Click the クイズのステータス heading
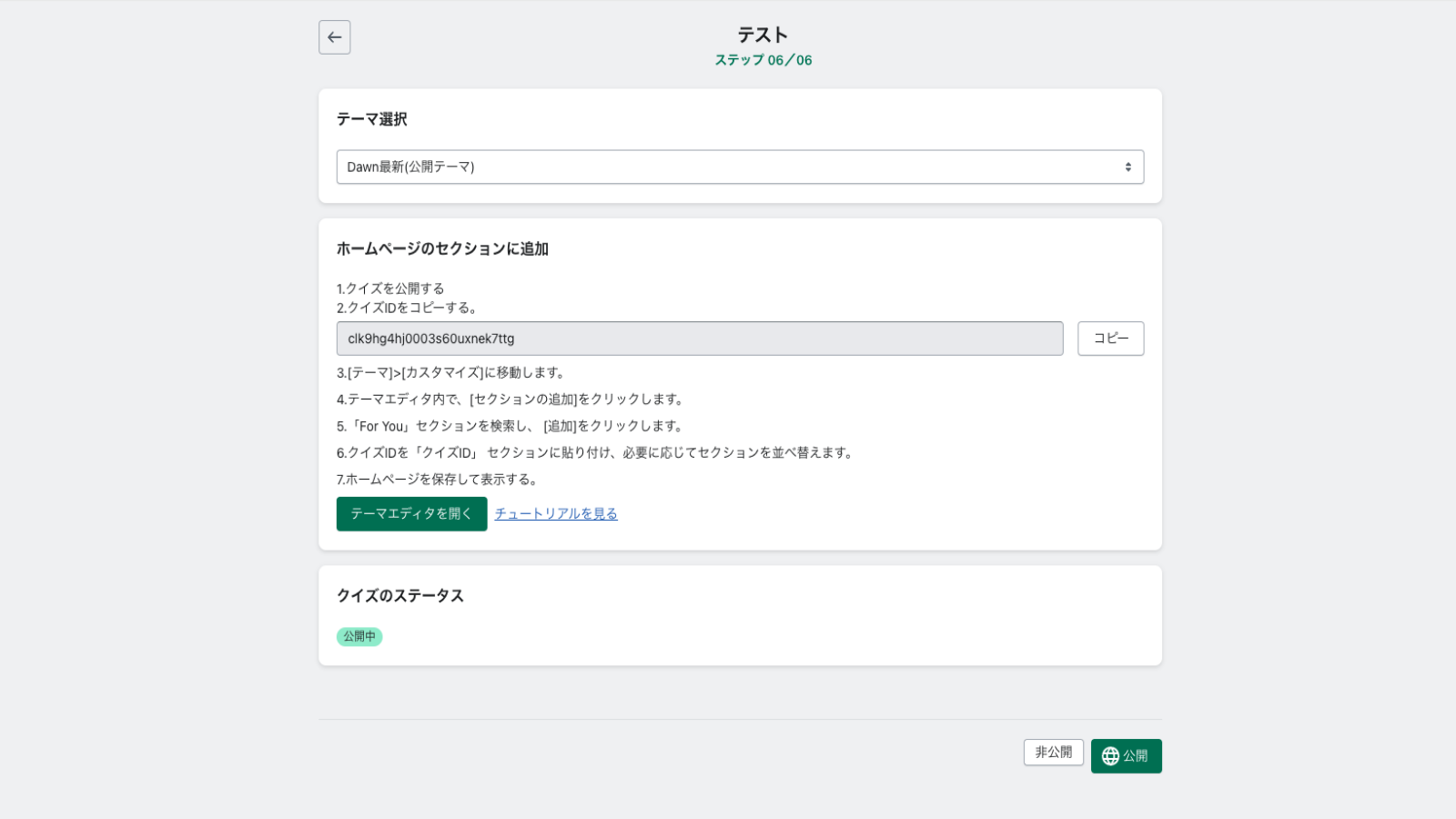 tap(400, 596)
